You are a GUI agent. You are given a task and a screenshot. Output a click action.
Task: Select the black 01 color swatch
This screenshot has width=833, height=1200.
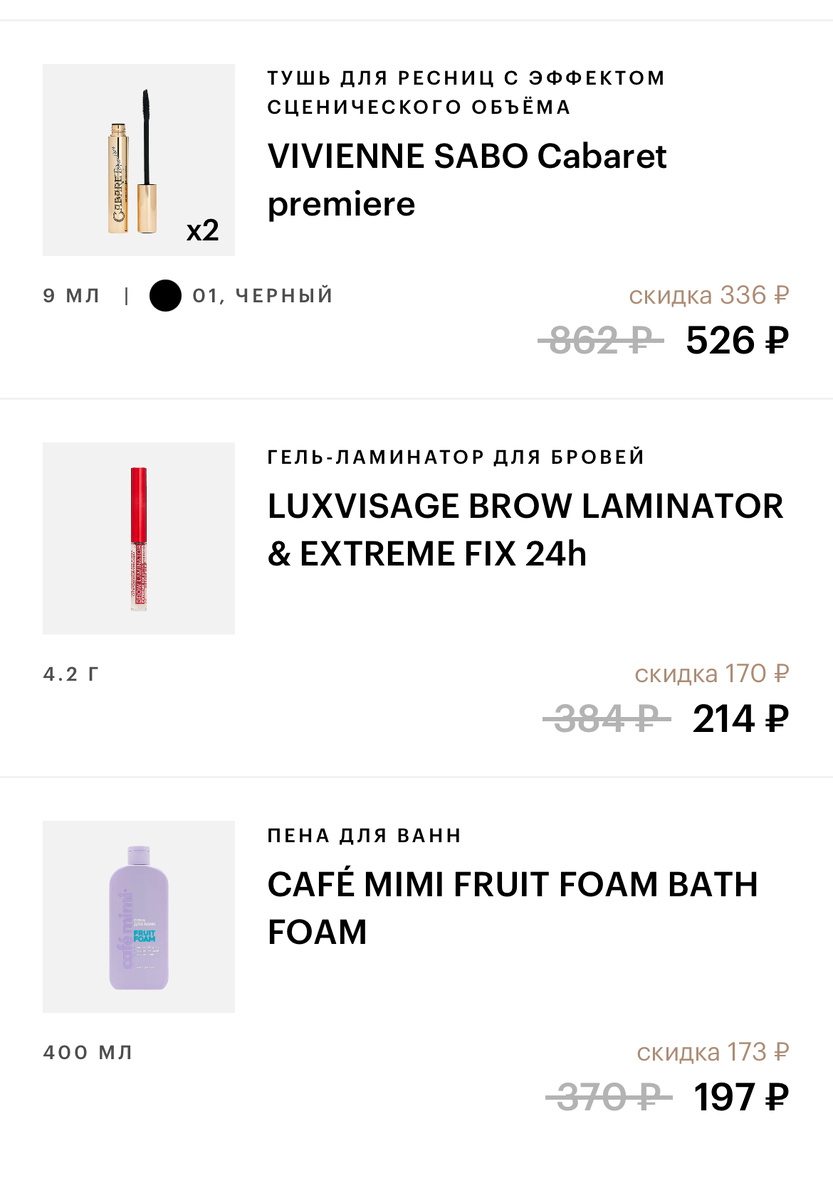tap(165, 296)
